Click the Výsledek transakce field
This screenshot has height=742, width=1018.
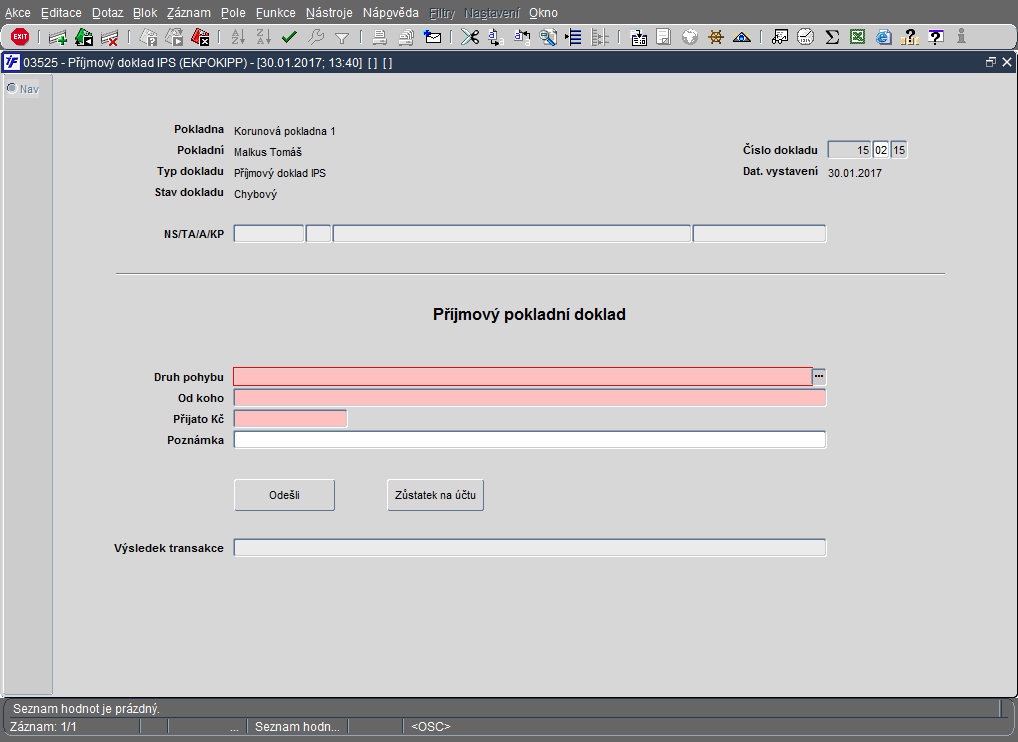click(530, 547)
